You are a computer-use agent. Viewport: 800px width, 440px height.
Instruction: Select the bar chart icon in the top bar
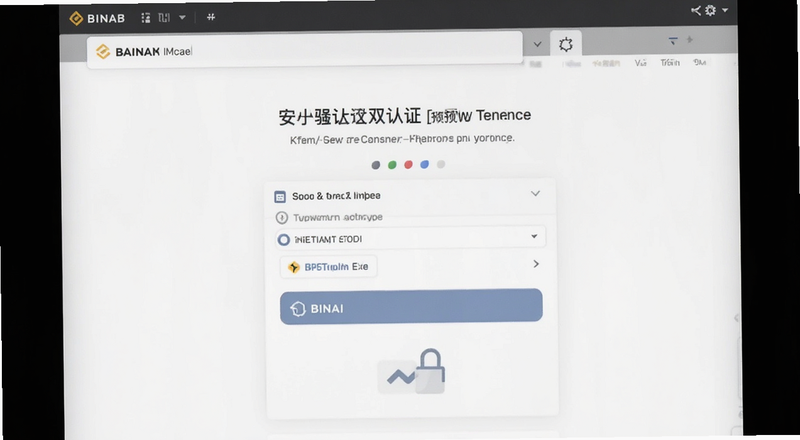(164, 18)
